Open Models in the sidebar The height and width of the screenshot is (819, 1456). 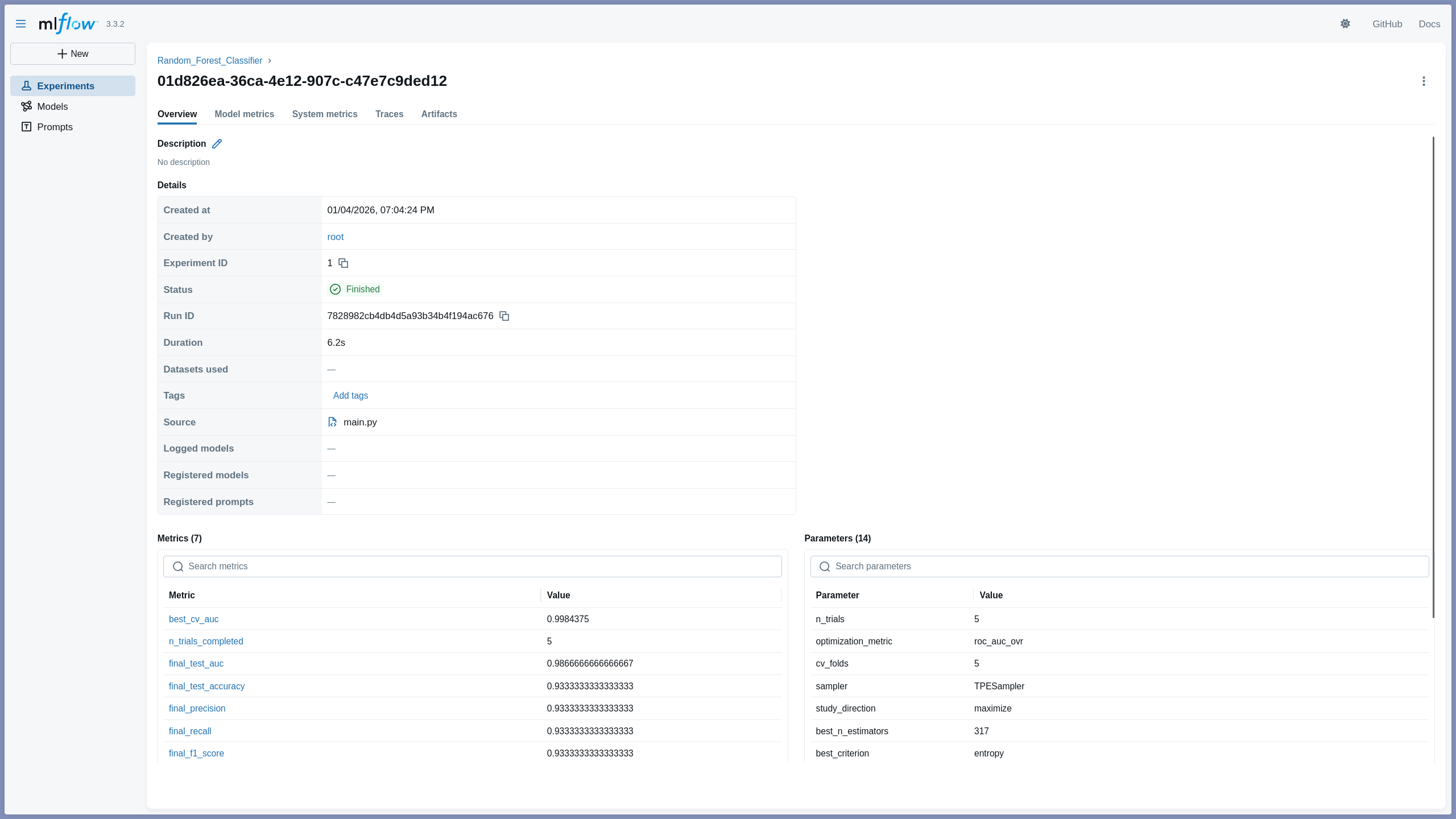pyautogui.click(x=52, y=106)
